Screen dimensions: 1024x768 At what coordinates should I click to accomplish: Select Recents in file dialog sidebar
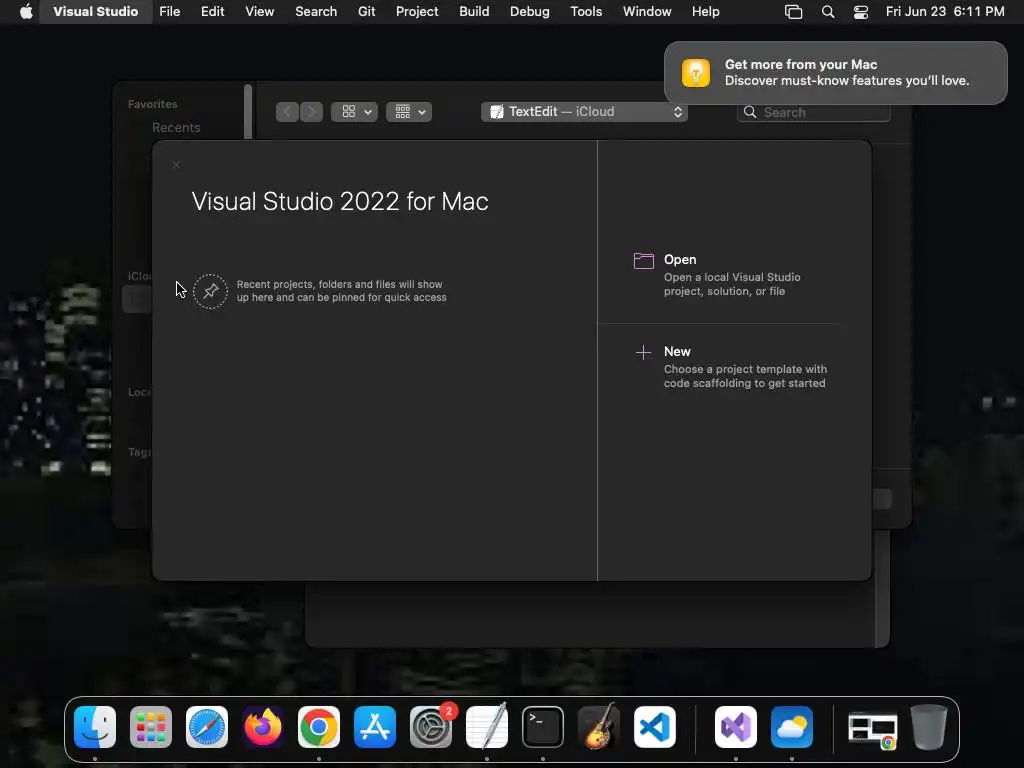(x=176, y=127)
